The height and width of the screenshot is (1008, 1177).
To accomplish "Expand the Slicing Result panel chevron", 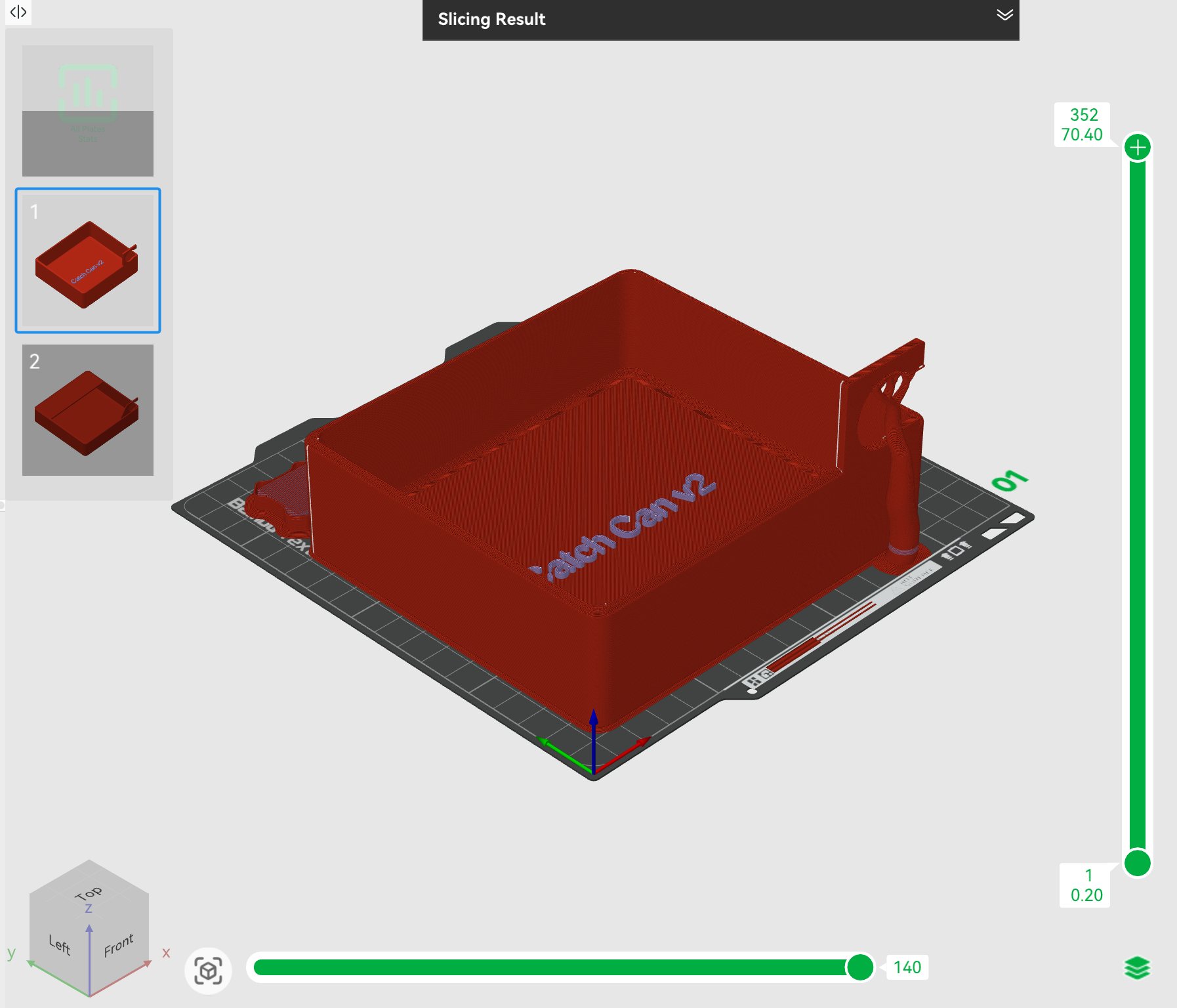I will 1004,15.
